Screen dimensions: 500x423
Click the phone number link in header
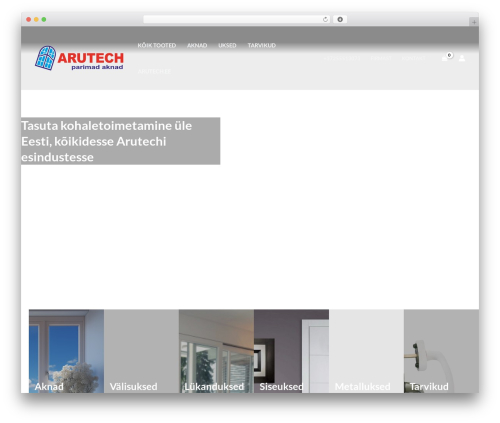coord(342,58)
